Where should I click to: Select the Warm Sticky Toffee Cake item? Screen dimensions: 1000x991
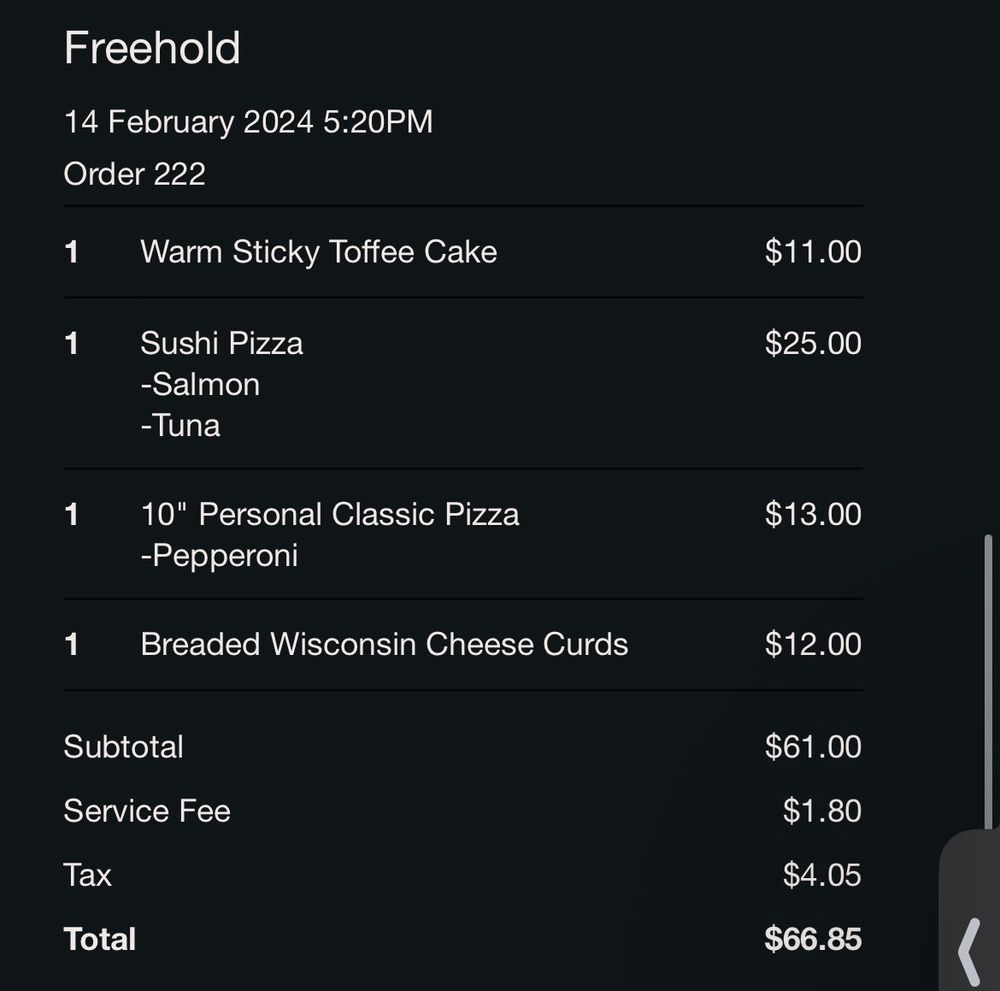coord(318,251)
